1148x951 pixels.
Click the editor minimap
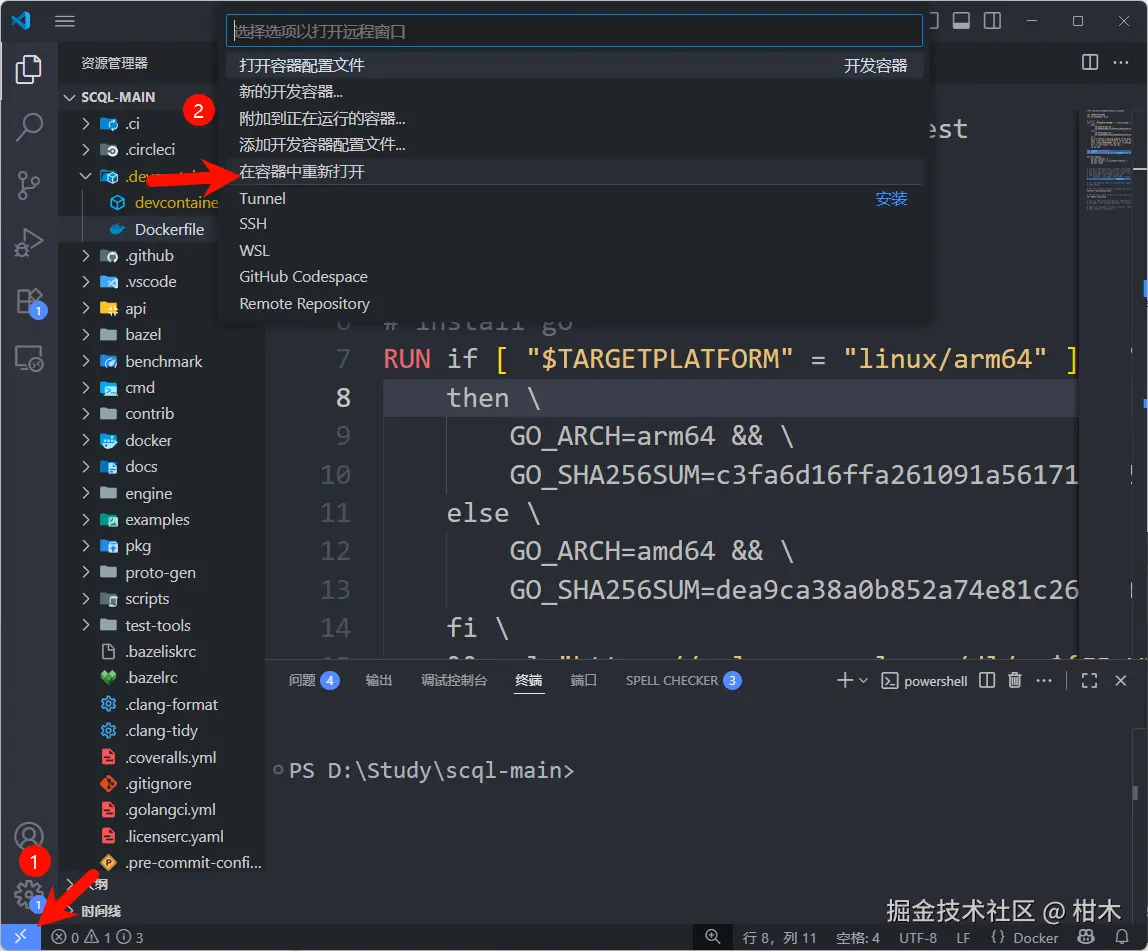(x=1108, y=161)
